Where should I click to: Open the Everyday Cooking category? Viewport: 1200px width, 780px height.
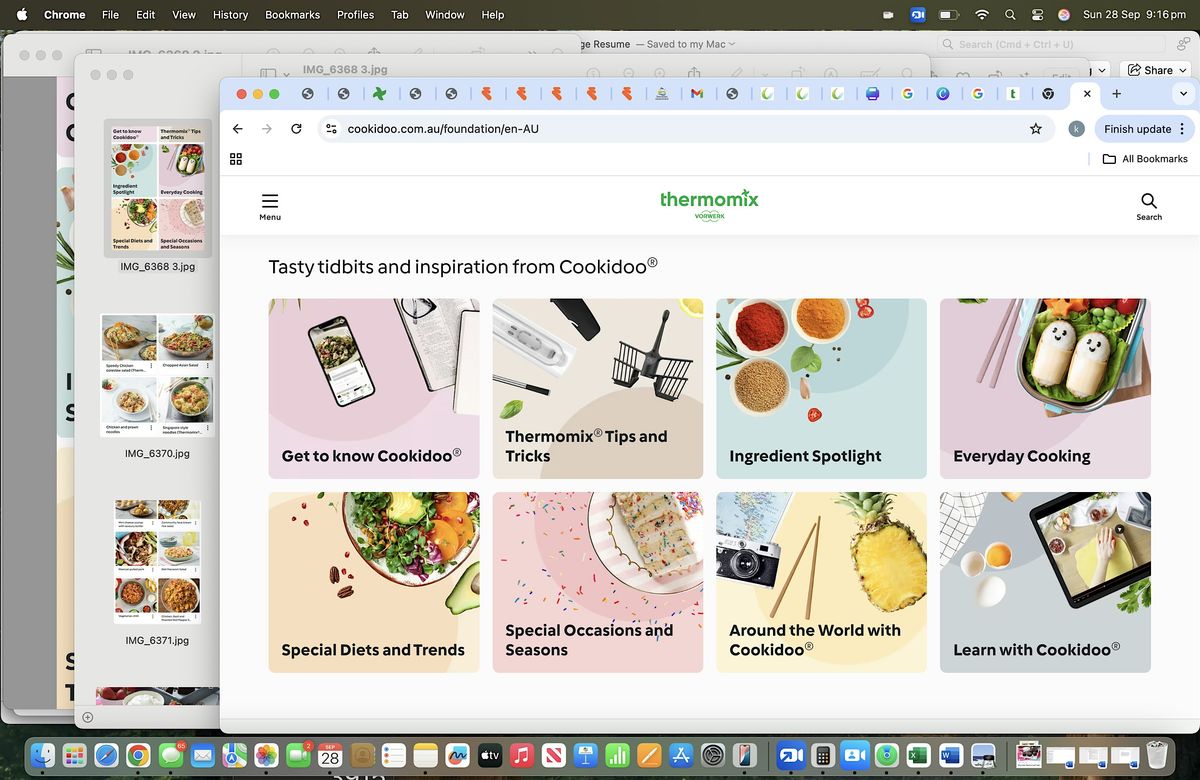[1045, 388]
